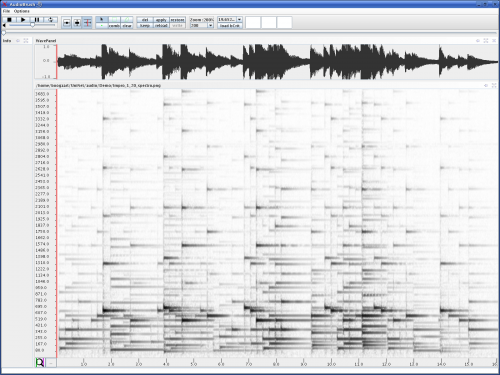500x375 pixels.
Task: Toggle red crosshair cursor tool
Action: (87, 23)
